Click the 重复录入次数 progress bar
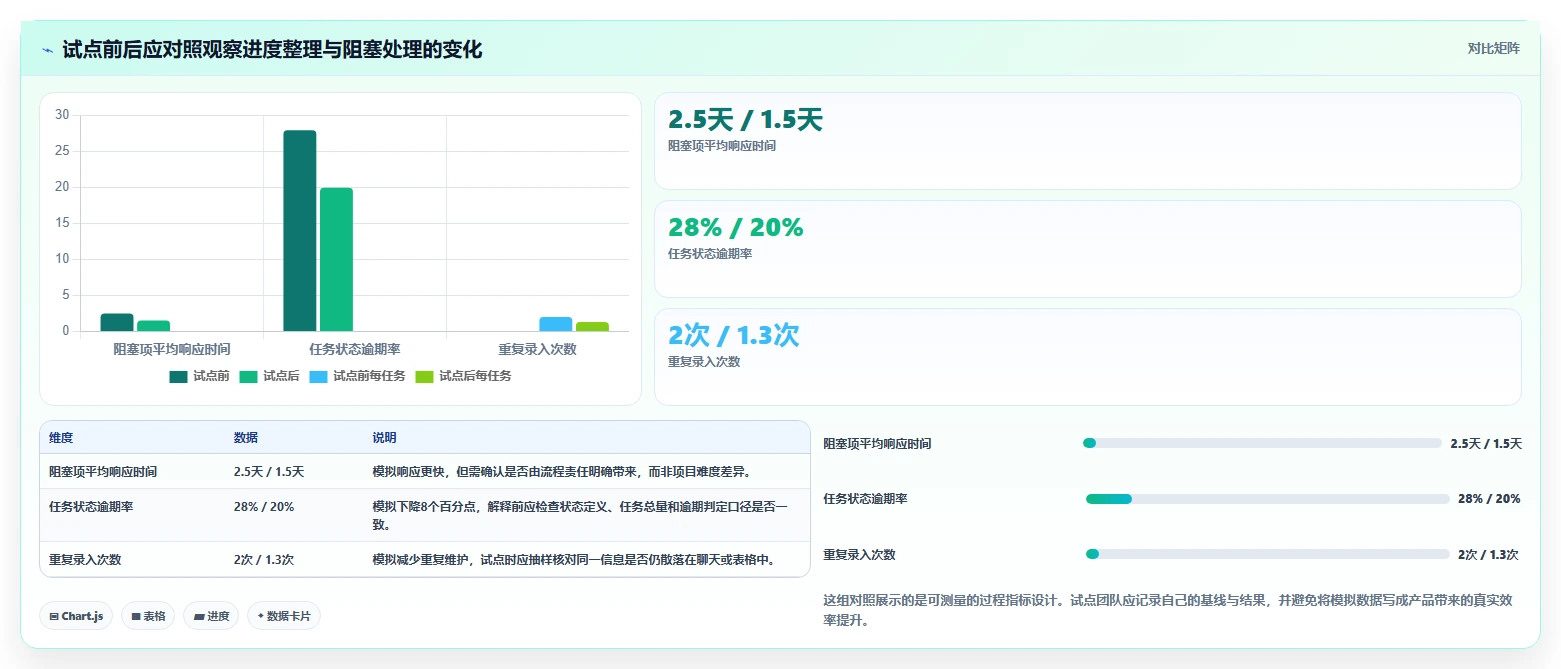1561x669 pixels. tap(1267, 554)
